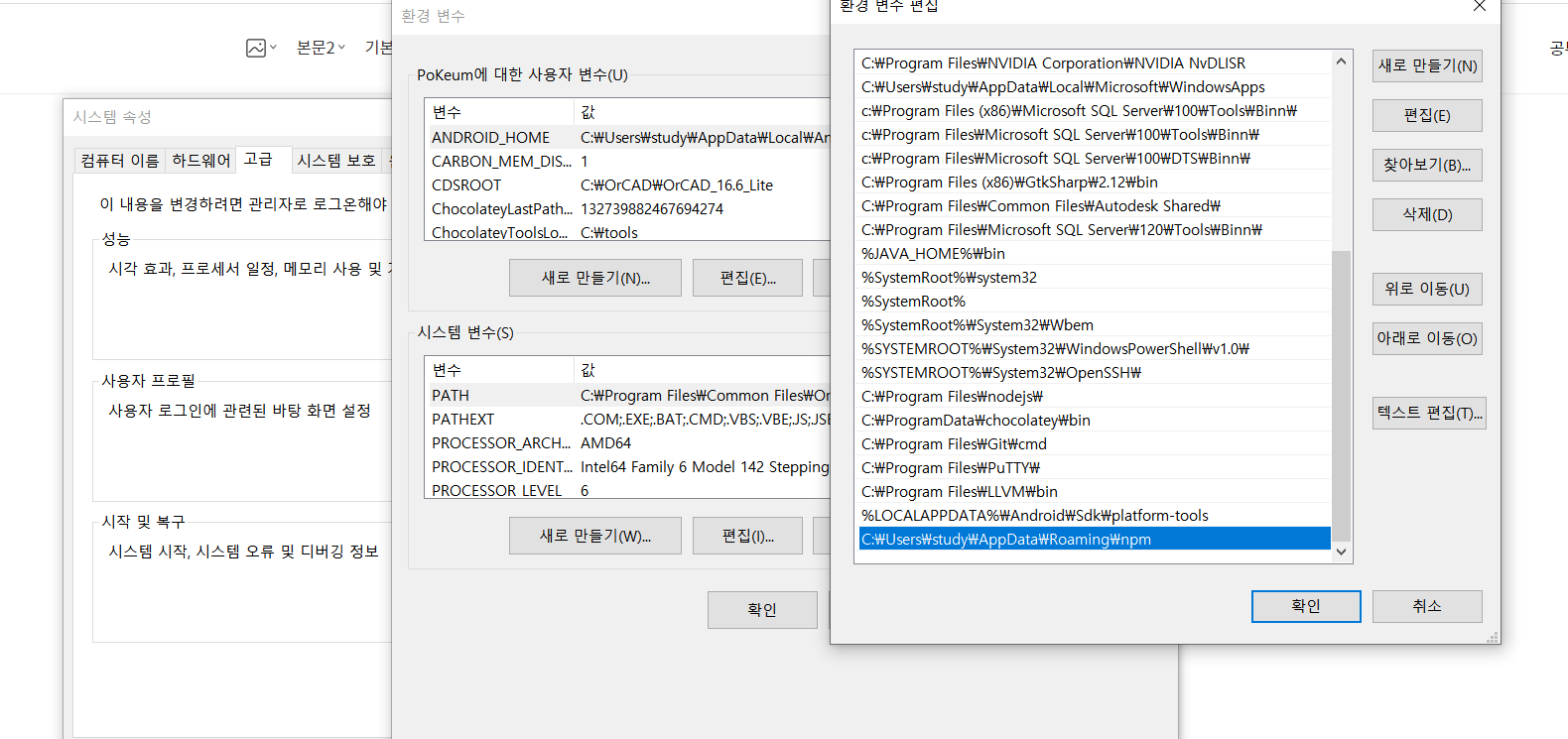Select Program Files (x86) SQL Server 100 Tools entry

[1094, 110]
